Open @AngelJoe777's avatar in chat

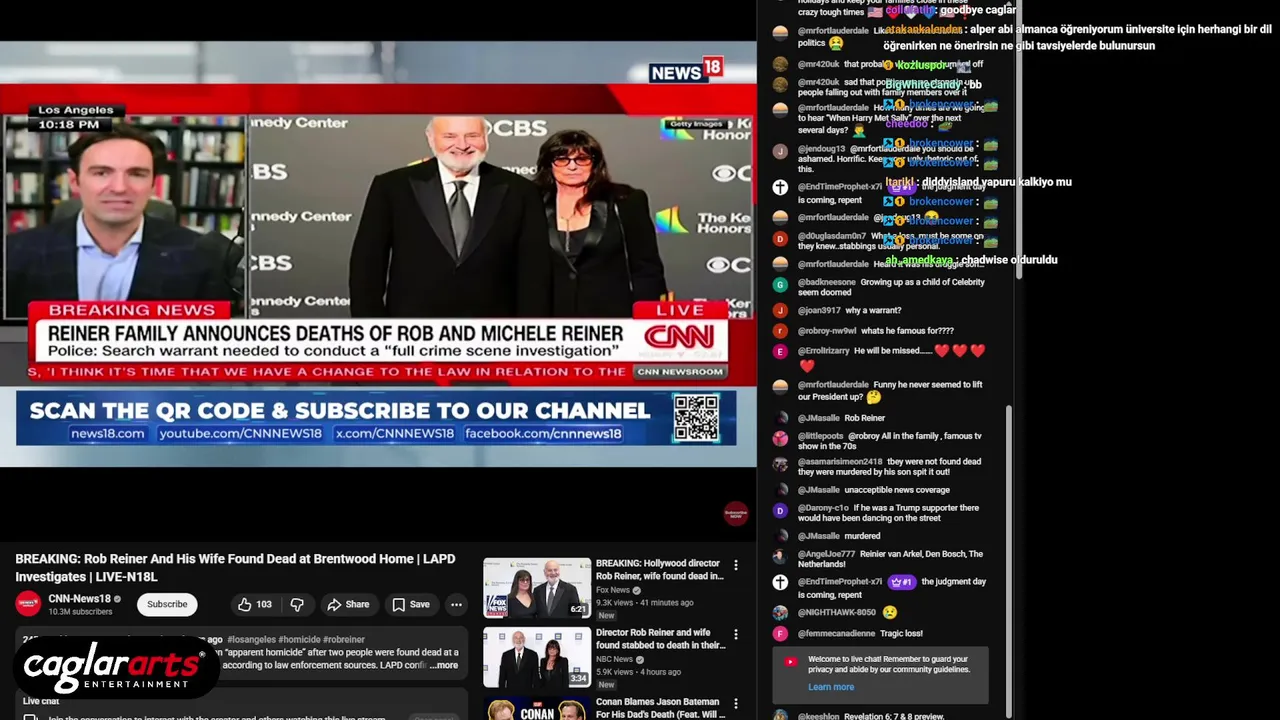tap(780, 554)
